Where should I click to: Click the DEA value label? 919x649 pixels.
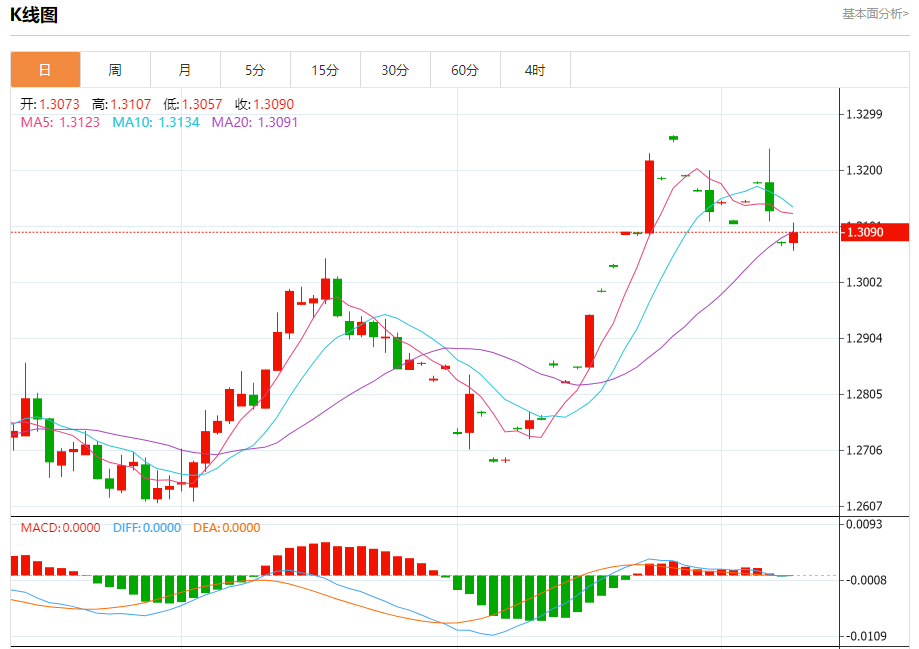click(226, 528)
